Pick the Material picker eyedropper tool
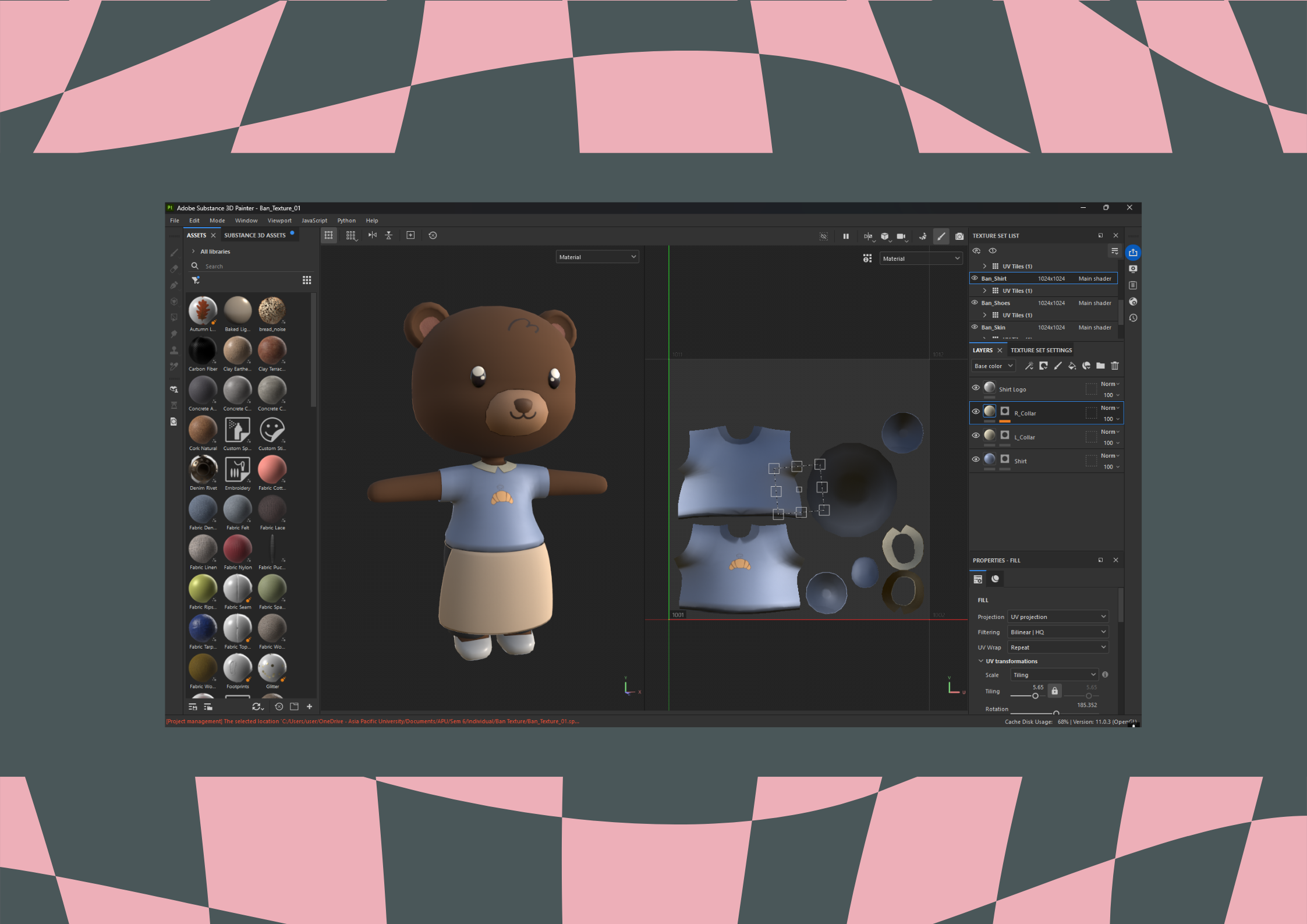The height and width of the screenshot is (924, 1307). [x=174, y=366]
